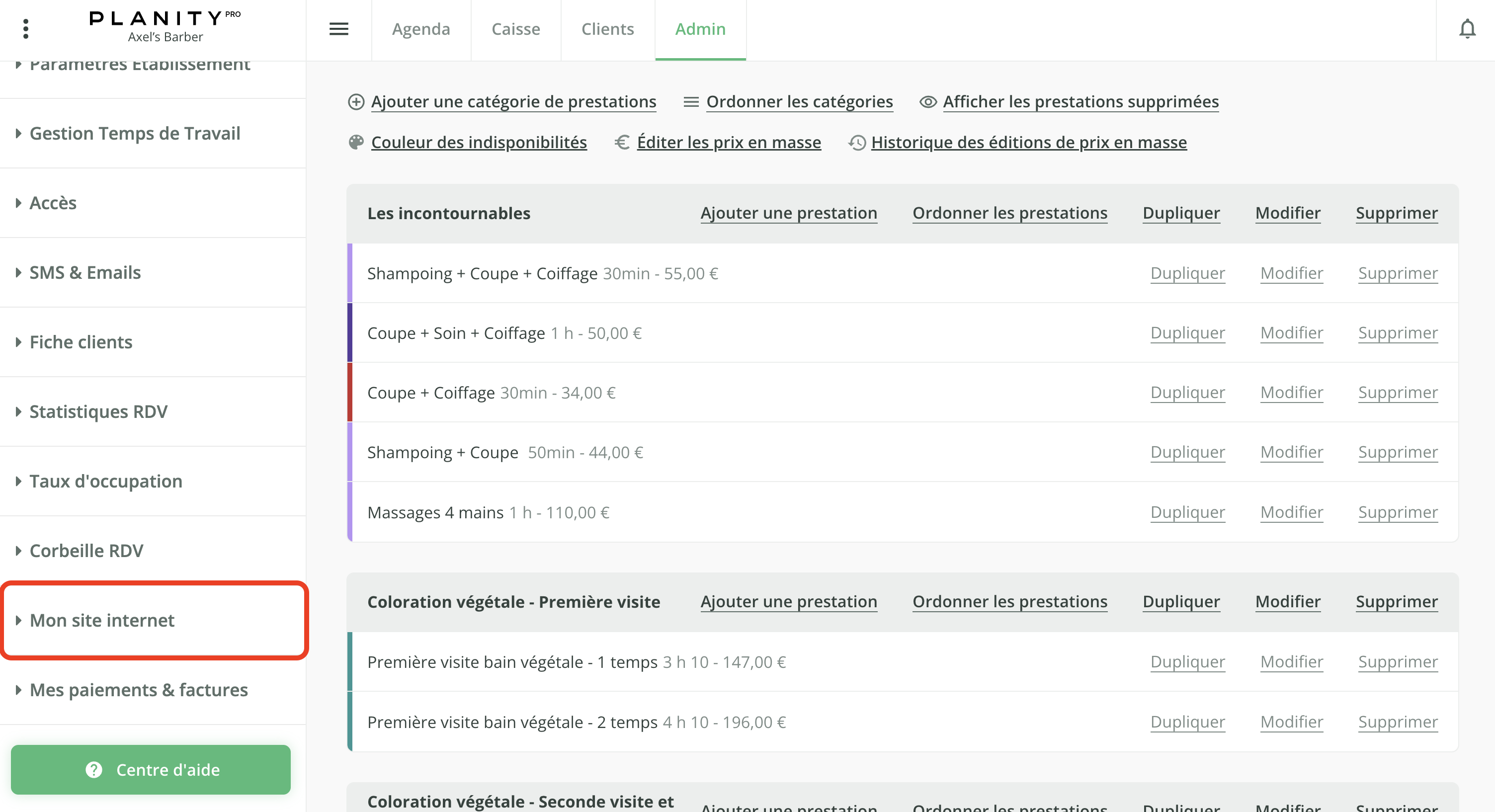The width and height of the screenshot is (1495, 812).
Task: Click red color bar of Coupe + Coiffage
Action: (x=350, y=393)
